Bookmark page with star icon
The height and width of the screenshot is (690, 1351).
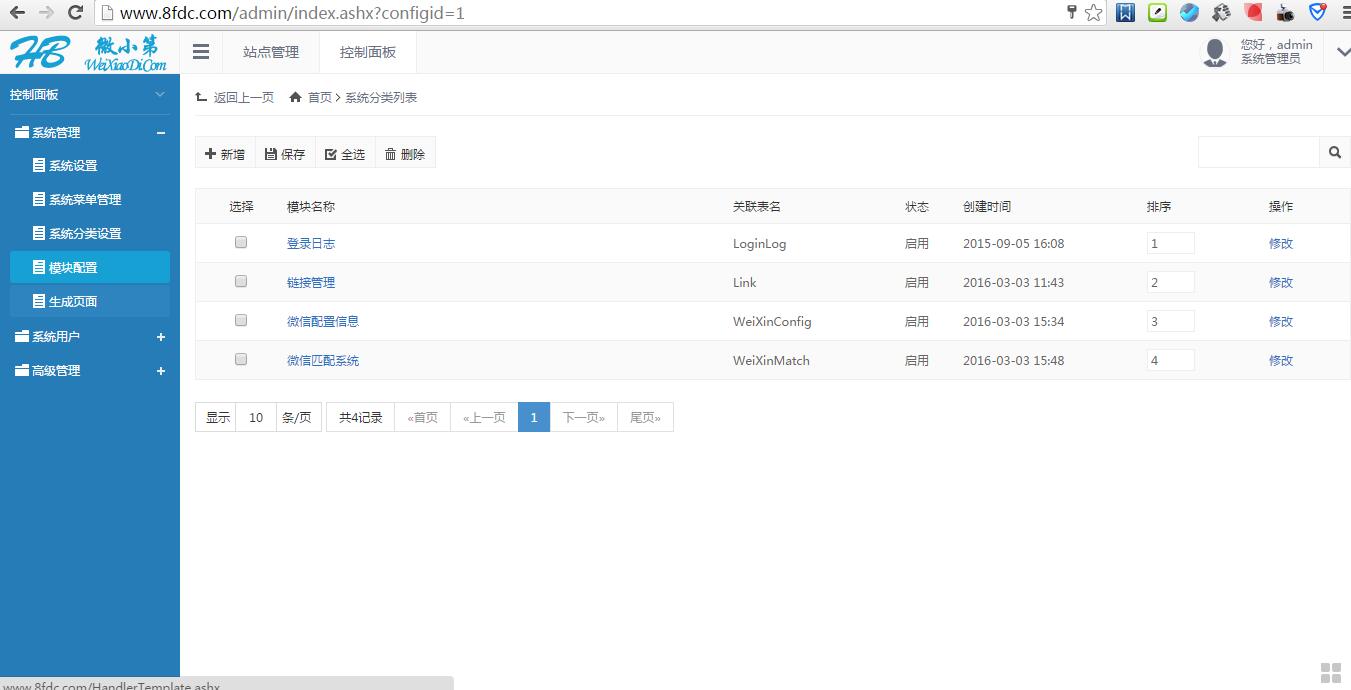tap(1094, 13)
